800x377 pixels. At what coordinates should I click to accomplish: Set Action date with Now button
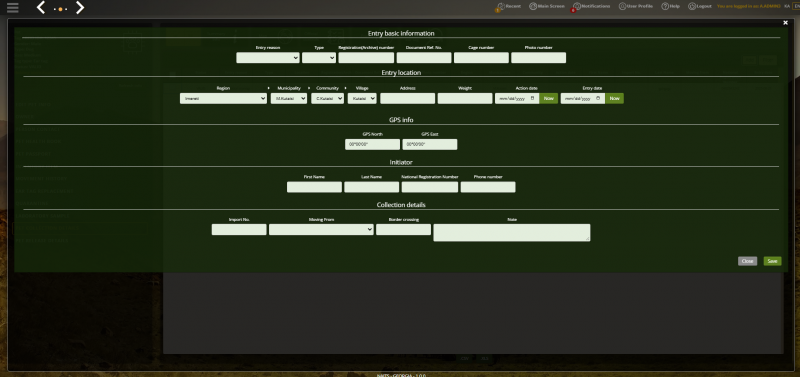[x=548, y=98]
